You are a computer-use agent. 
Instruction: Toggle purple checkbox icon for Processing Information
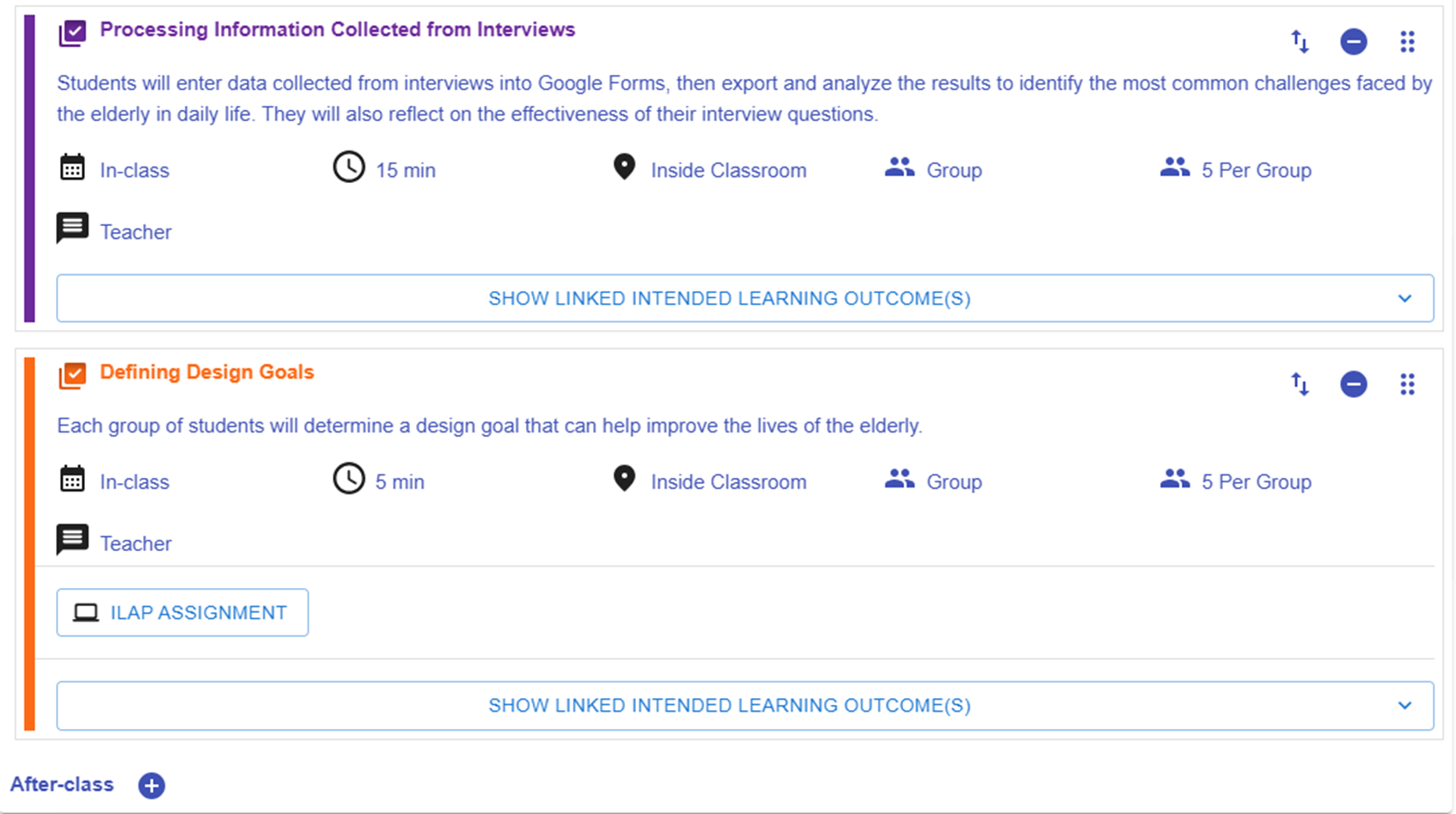click(x=72, y=34)
